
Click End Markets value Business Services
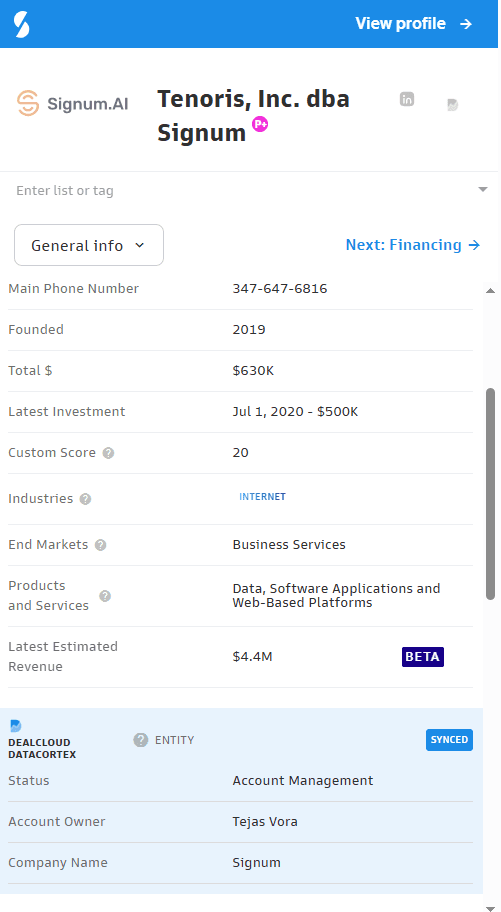tap(289, 545)
